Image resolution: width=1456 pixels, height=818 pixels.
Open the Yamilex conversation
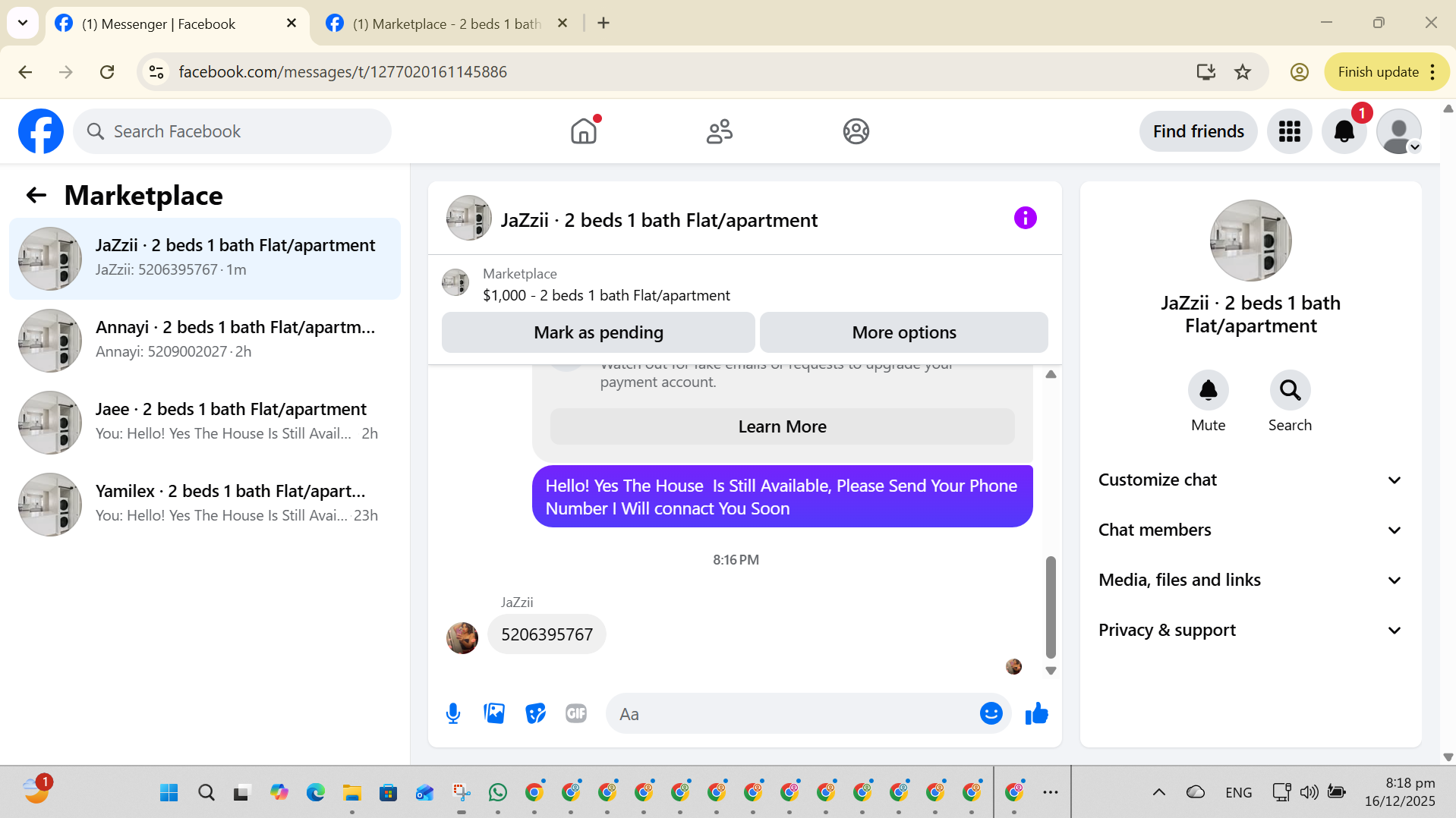click(x=205, y=505)
